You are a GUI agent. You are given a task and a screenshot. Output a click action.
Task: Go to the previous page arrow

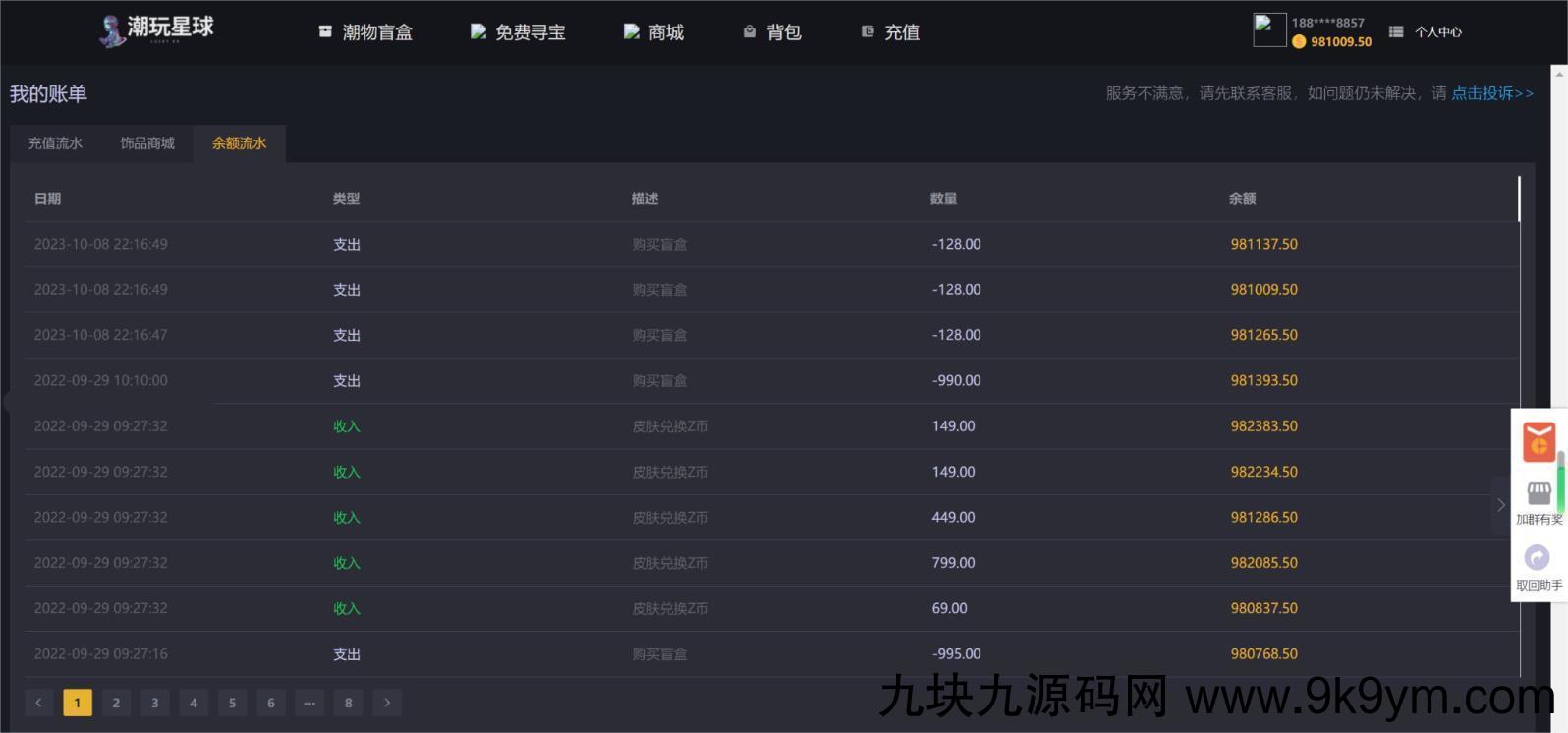click(x=38, y=703)
